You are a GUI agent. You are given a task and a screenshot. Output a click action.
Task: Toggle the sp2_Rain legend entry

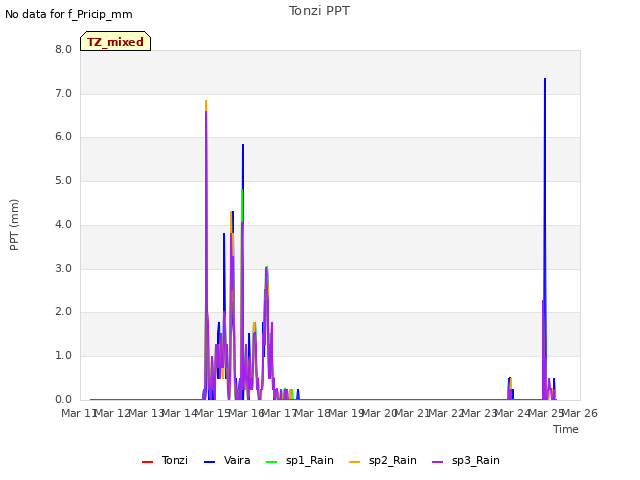[x=383, y=460]
